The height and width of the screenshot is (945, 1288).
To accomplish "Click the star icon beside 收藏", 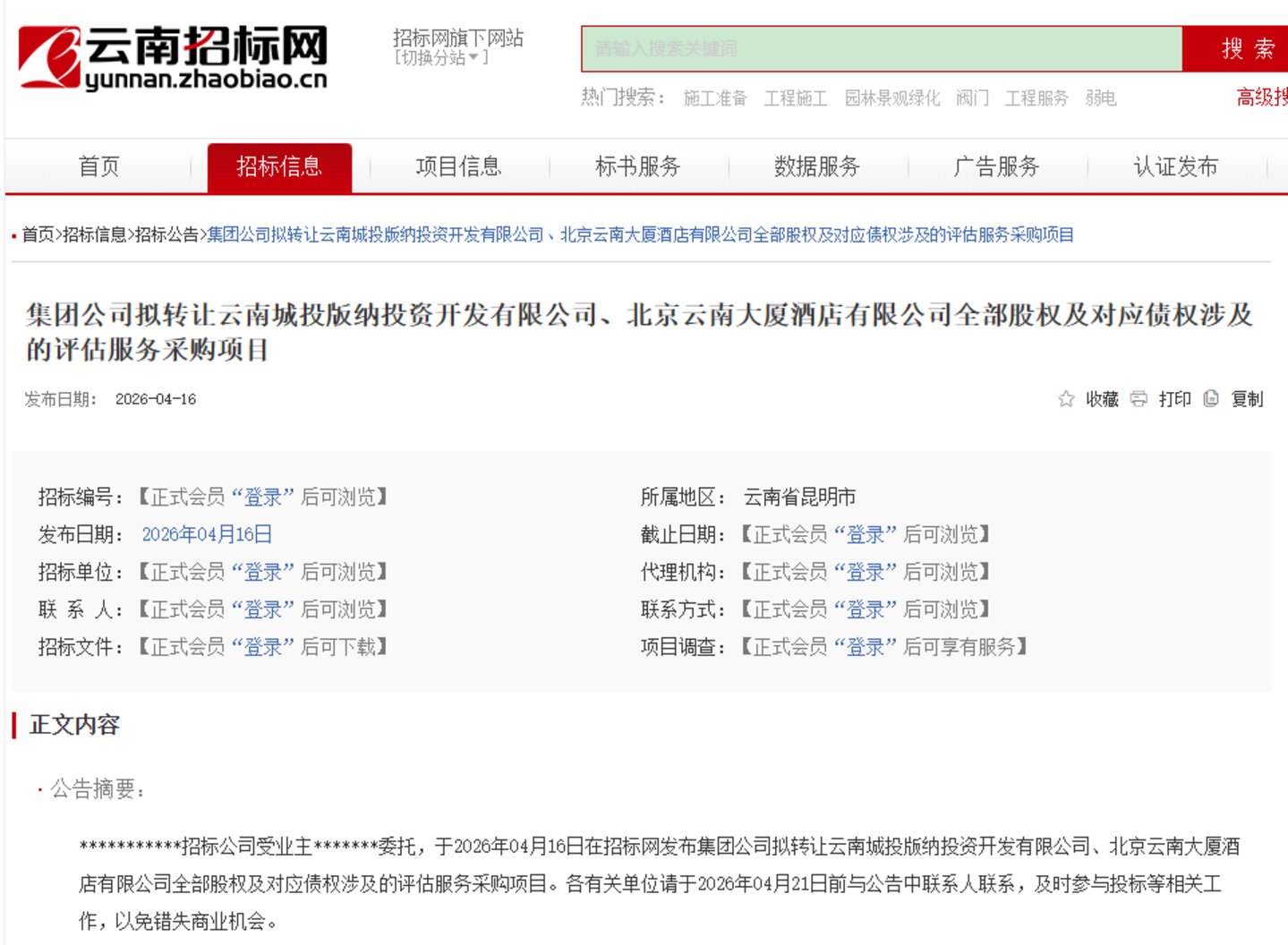I will click(1066, 399).
